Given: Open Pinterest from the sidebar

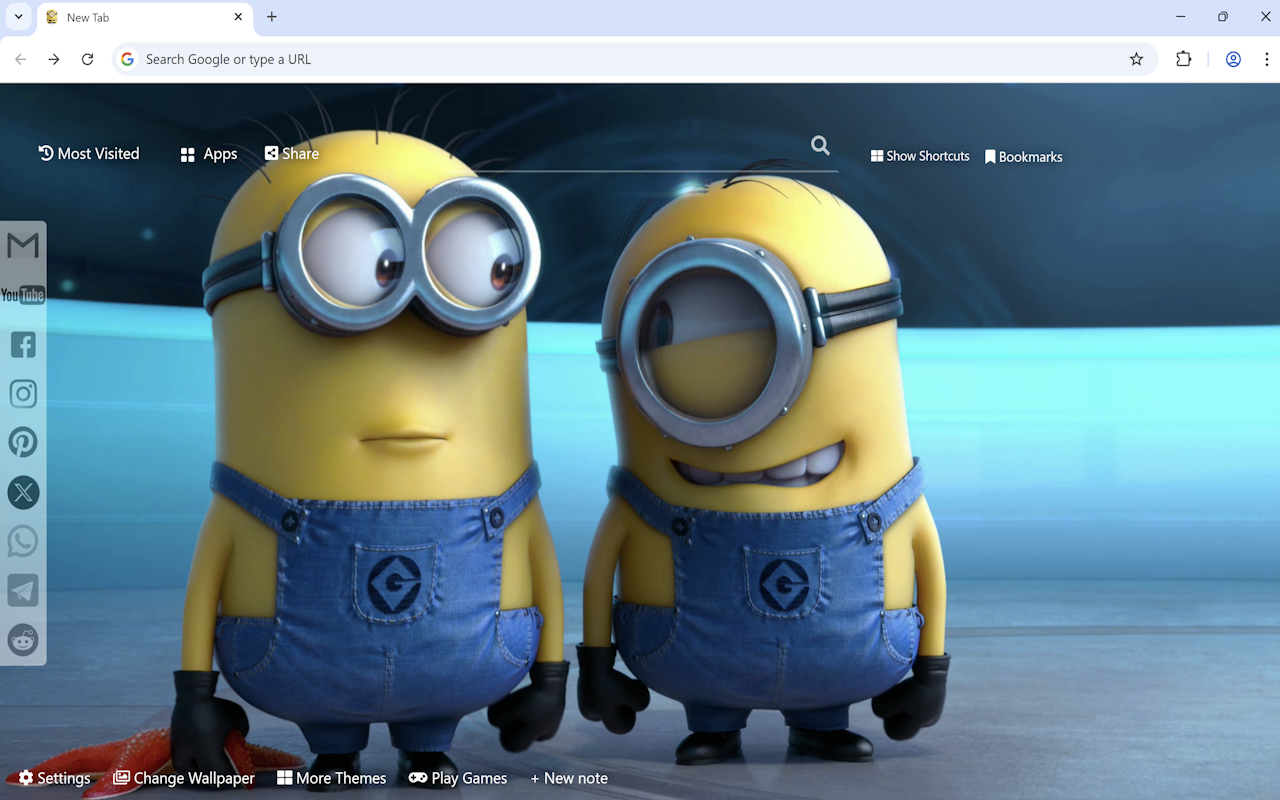Looking at the screenshot, I should click(22, 442).
